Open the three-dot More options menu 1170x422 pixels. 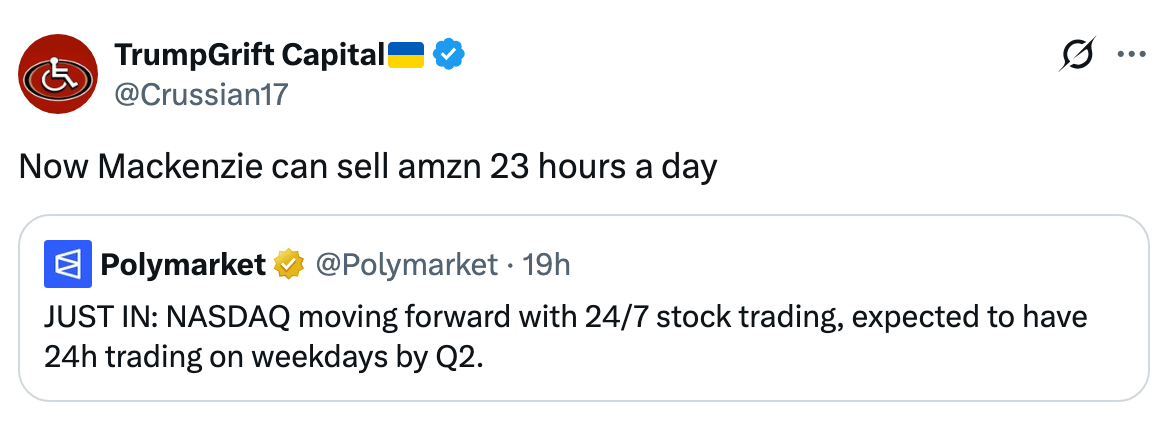[1130, 54]
